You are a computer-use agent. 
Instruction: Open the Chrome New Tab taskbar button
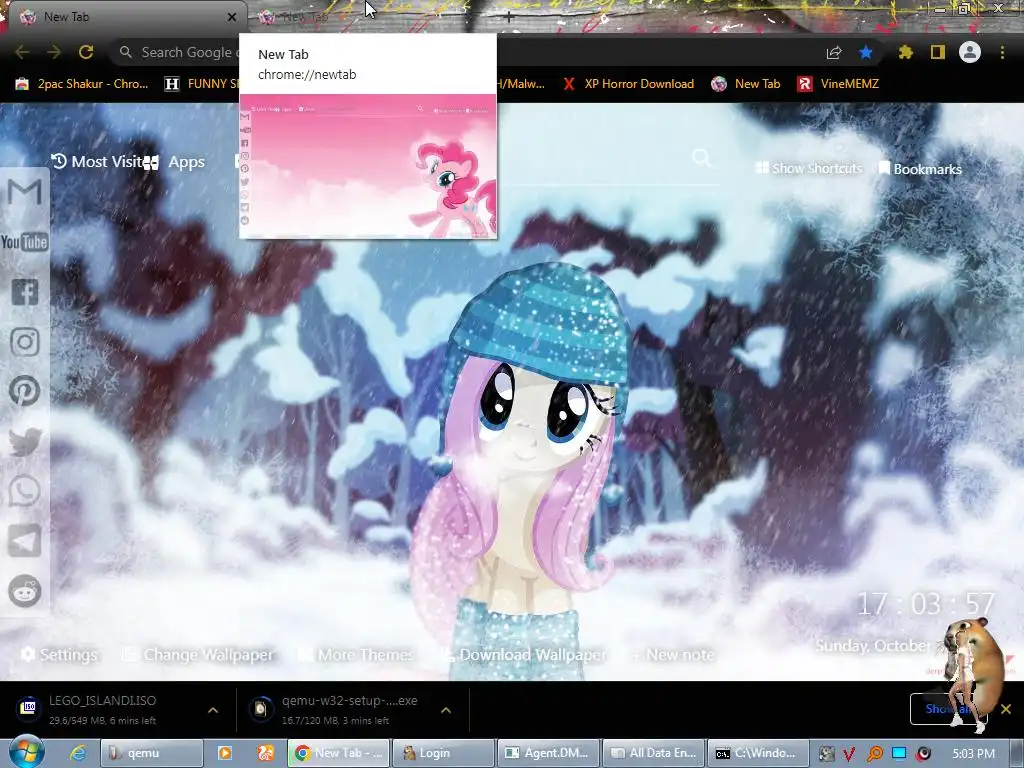[x=339, y=753]
